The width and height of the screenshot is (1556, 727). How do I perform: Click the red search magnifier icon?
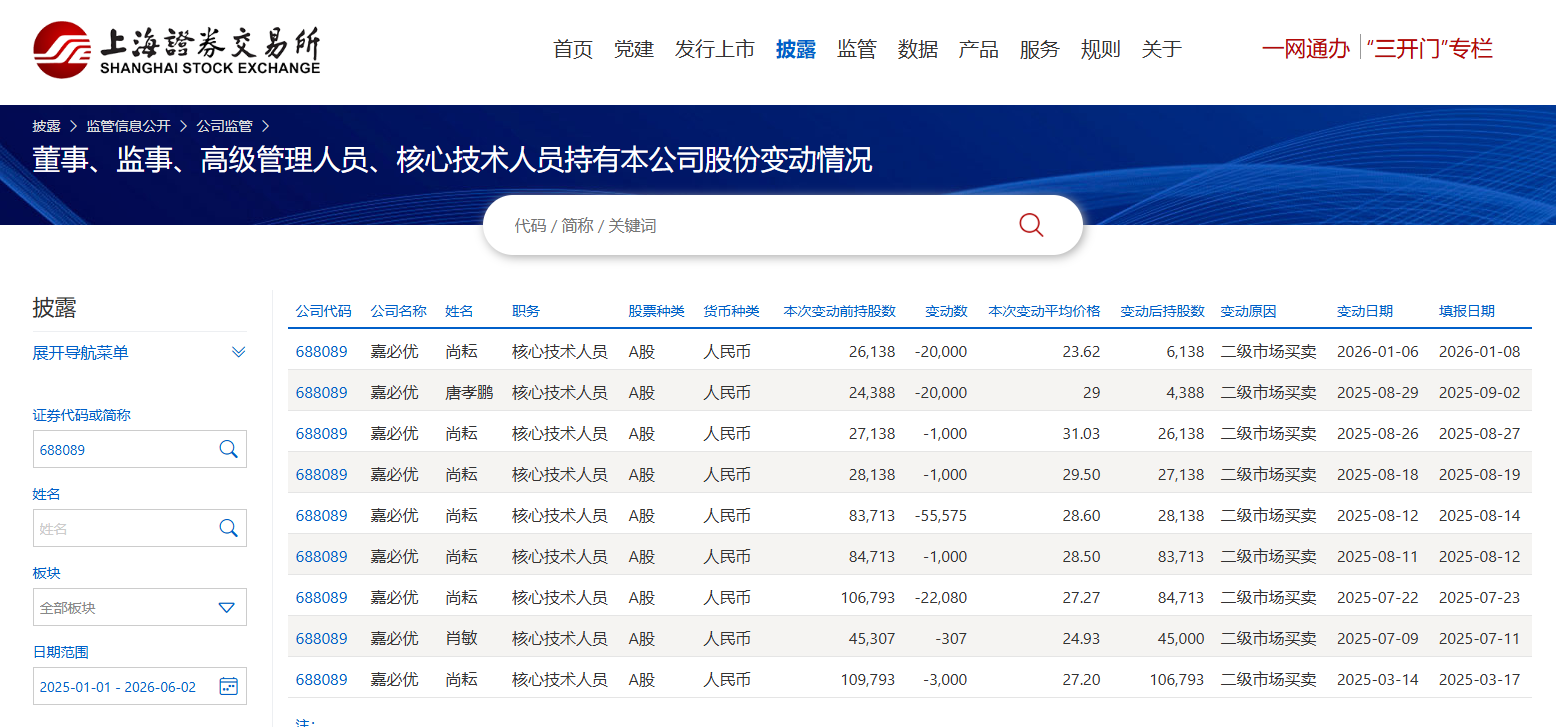(x=1031, y=225)
